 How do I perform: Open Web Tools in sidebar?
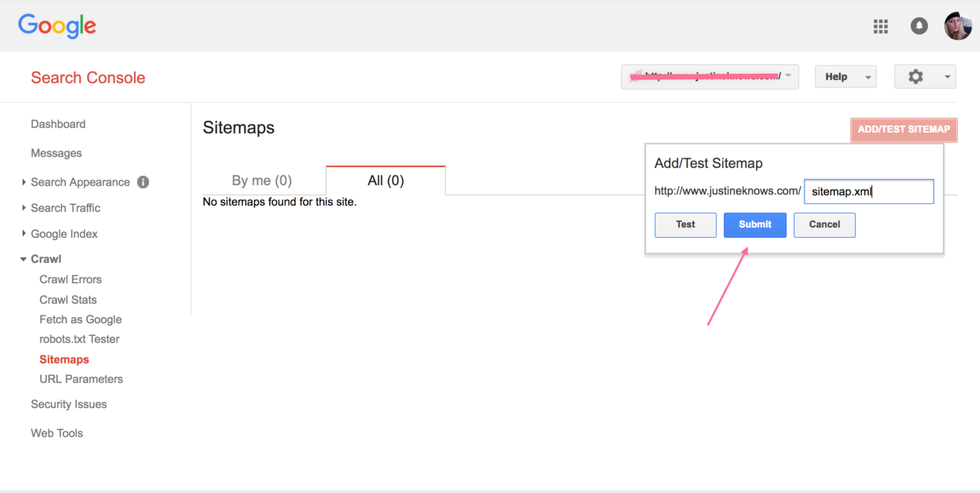point(57,433)
